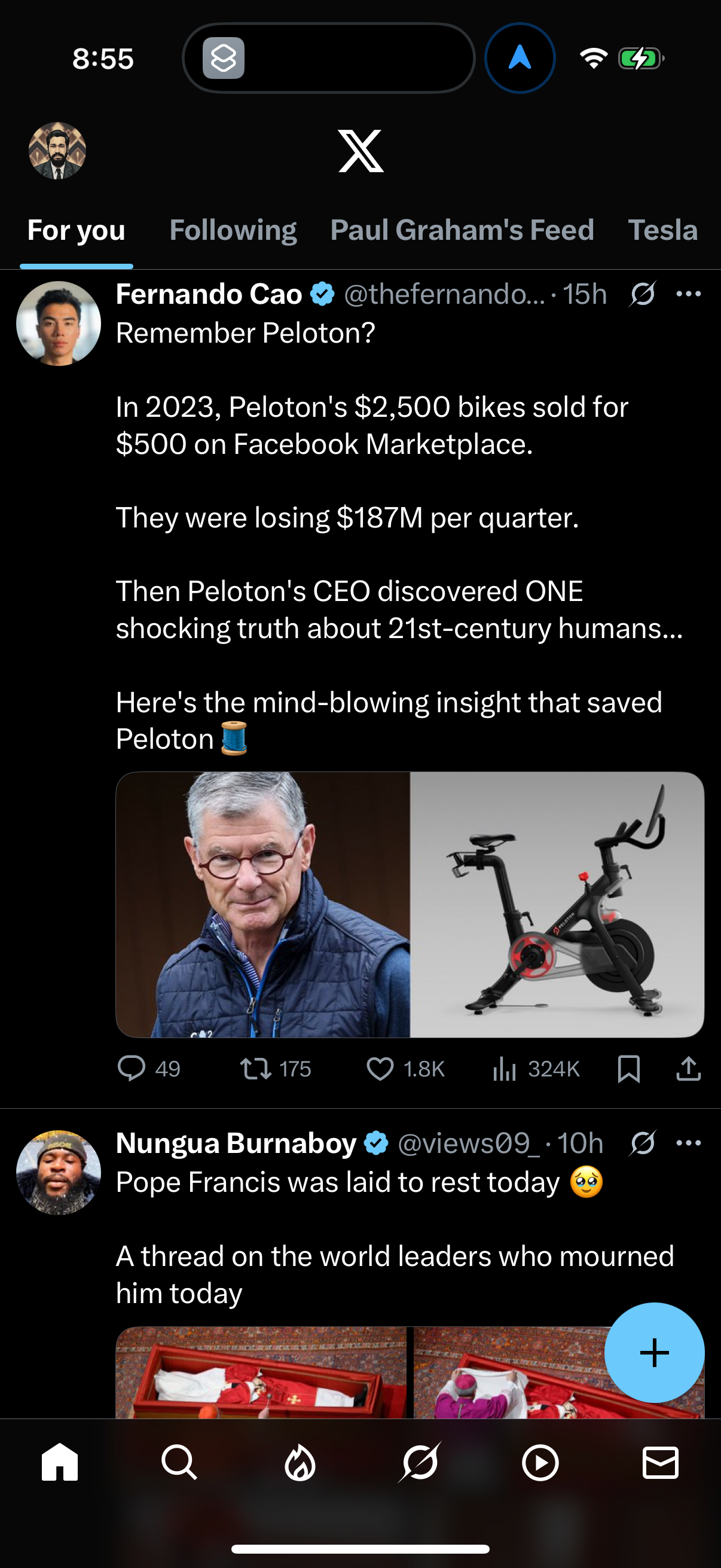Open more options on Nungua Burnaboy's tweet
The image size is (721, 1568).
(x=688, y=1143)
